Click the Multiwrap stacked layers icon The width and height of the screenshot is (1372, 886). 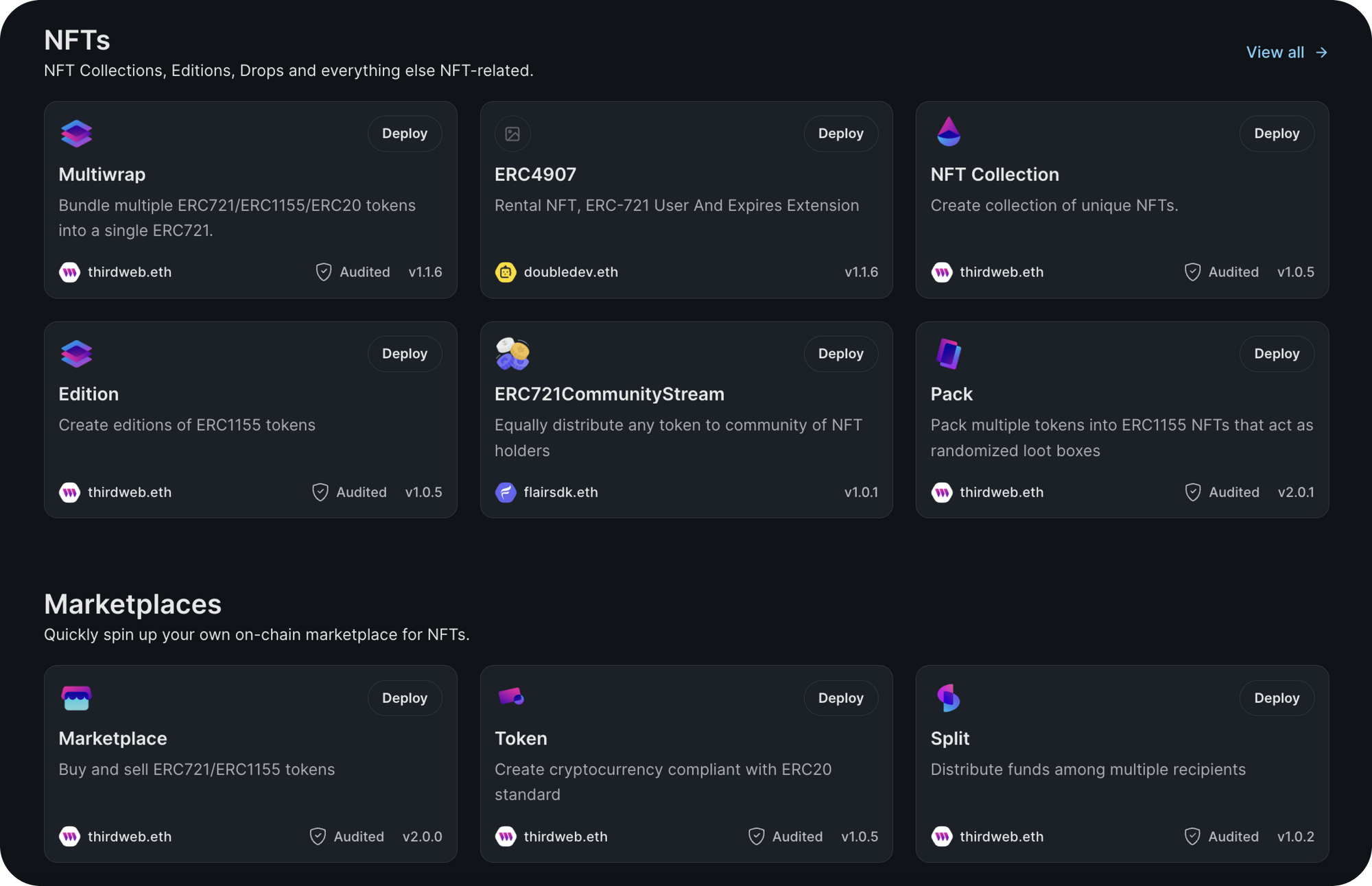tap(76, 134)
